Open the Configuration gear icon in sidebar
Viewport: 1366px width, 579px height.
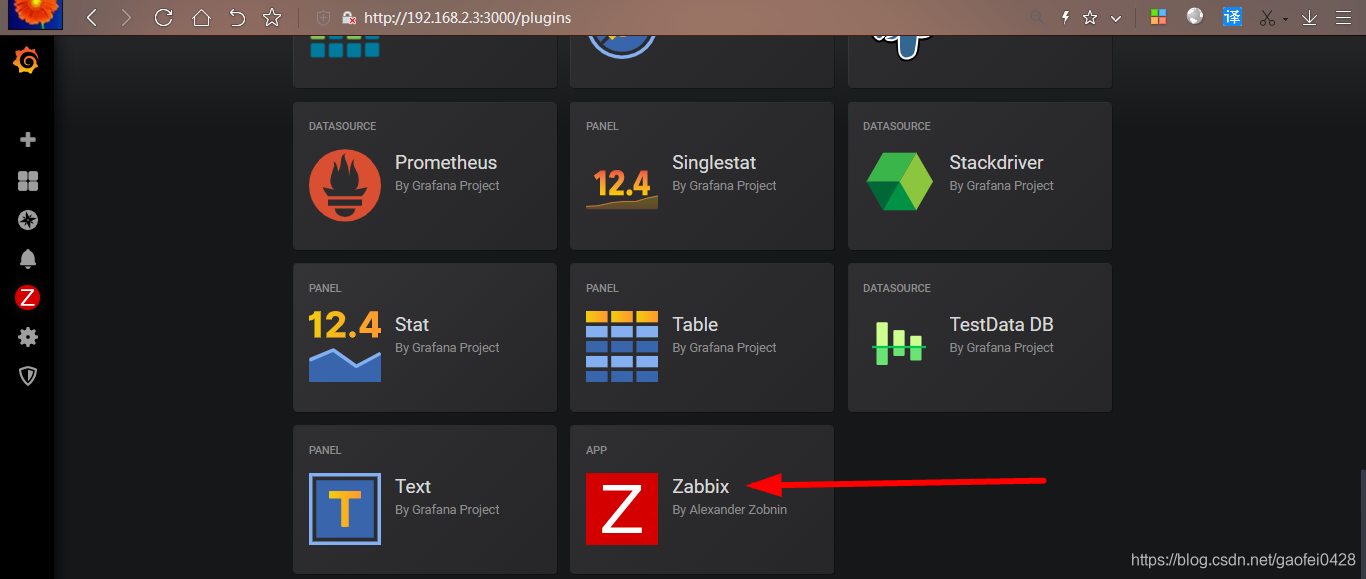click(x=28, y=337)
